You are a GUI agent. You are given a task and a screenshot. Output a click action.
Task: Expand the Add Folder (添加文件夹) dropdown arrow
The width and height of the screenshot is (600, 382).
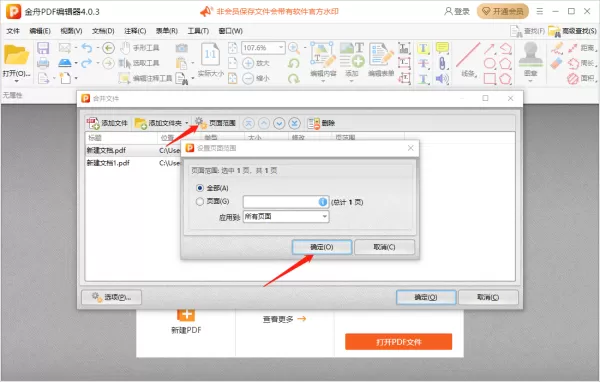[187, 123]
